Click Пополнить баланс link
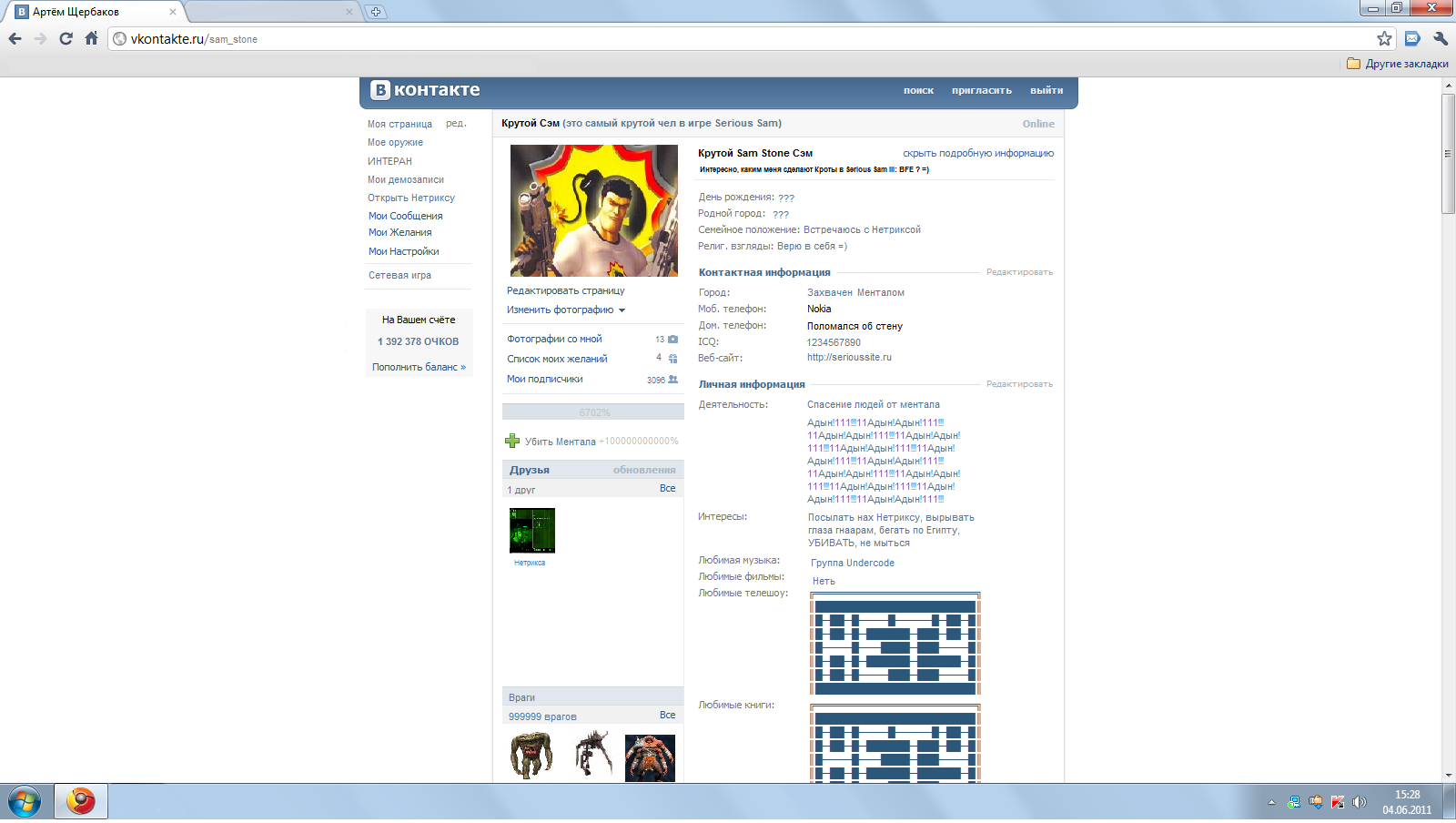Image resolution: width=1456 pixels, height=823 pixels. 419,367
